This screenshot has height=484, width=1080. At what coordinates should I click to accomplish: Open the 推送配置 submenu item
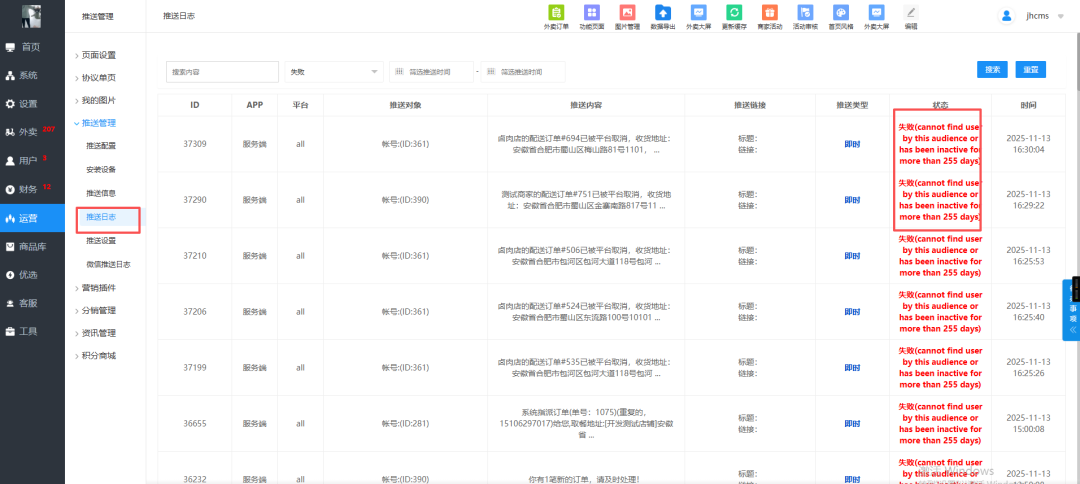pyautogui.click(x=101, y=146)
